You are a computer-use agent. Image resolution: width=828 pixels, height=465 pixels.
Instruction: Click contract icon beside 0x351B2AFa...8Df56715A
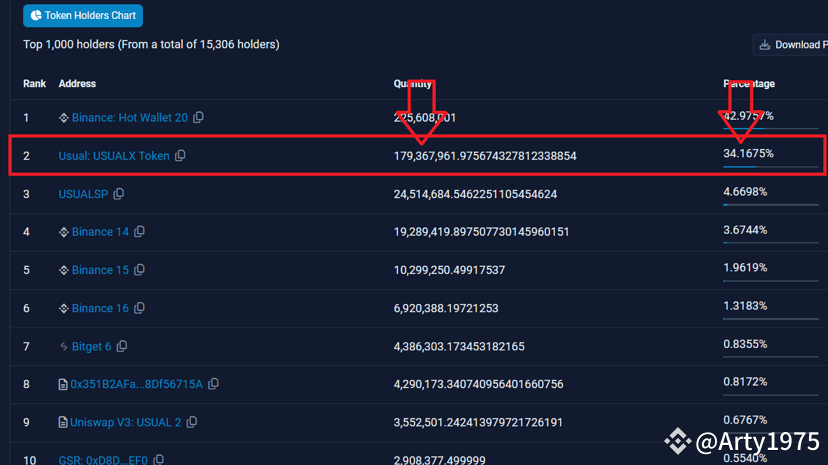(x=63, y=384)
